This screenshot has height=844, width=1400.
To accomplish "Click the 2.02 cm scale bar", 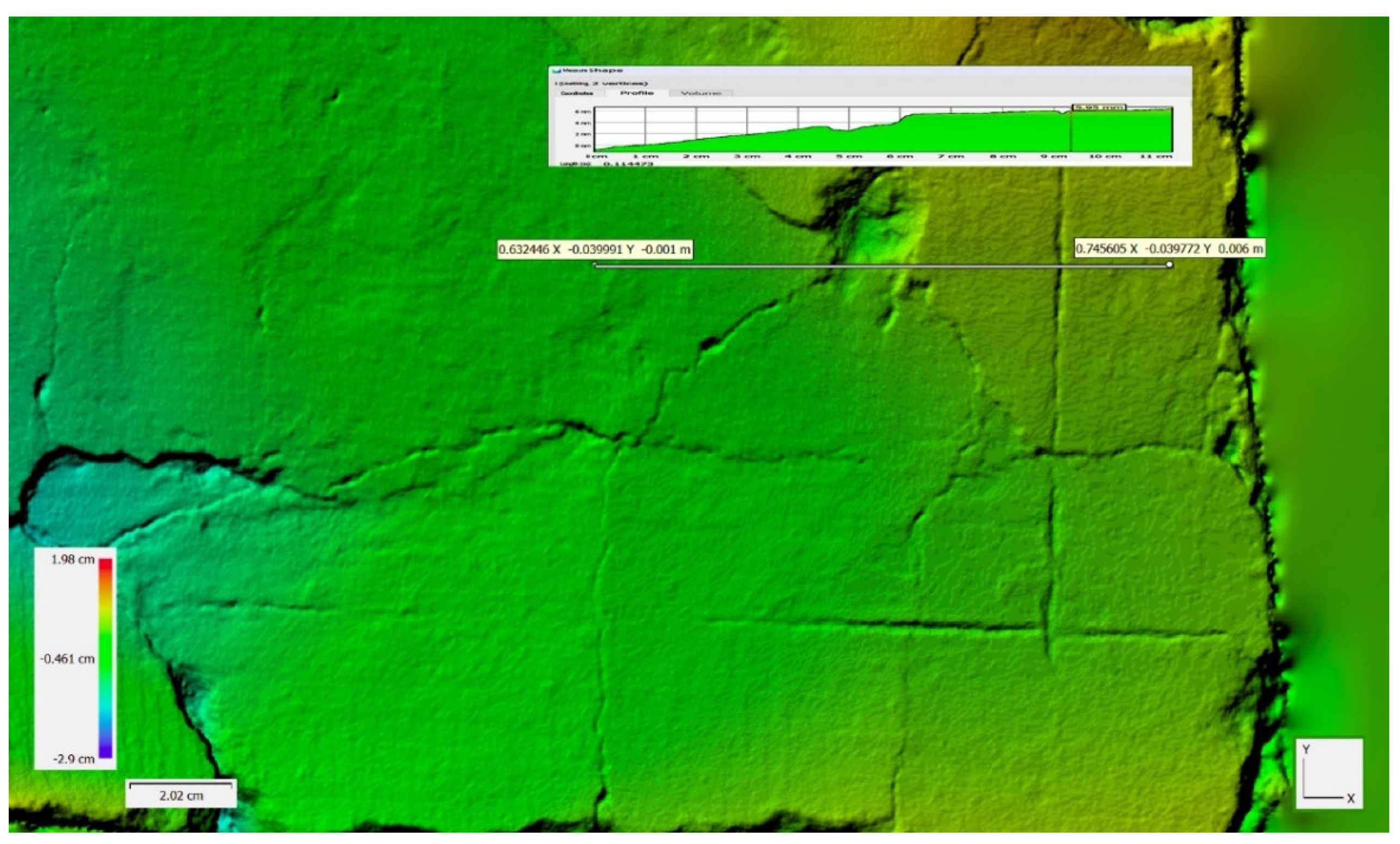I will [181, 792].
